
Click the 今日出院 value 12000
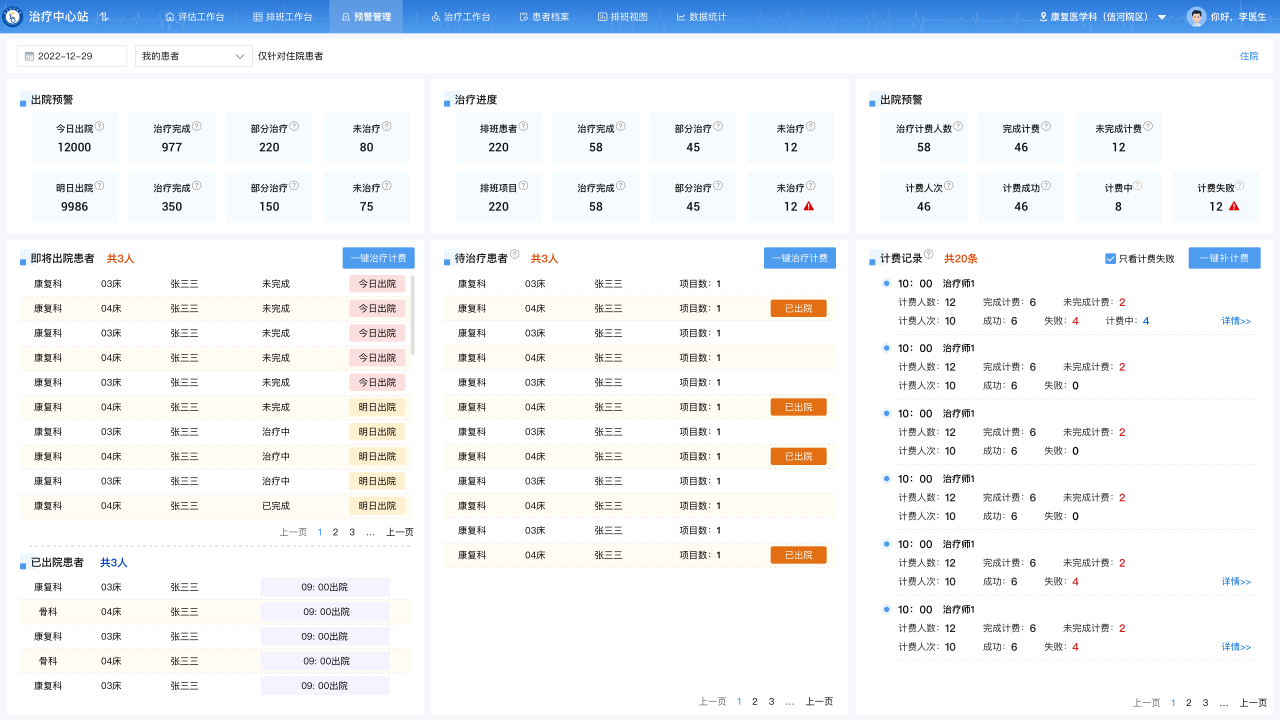(74, 147)
